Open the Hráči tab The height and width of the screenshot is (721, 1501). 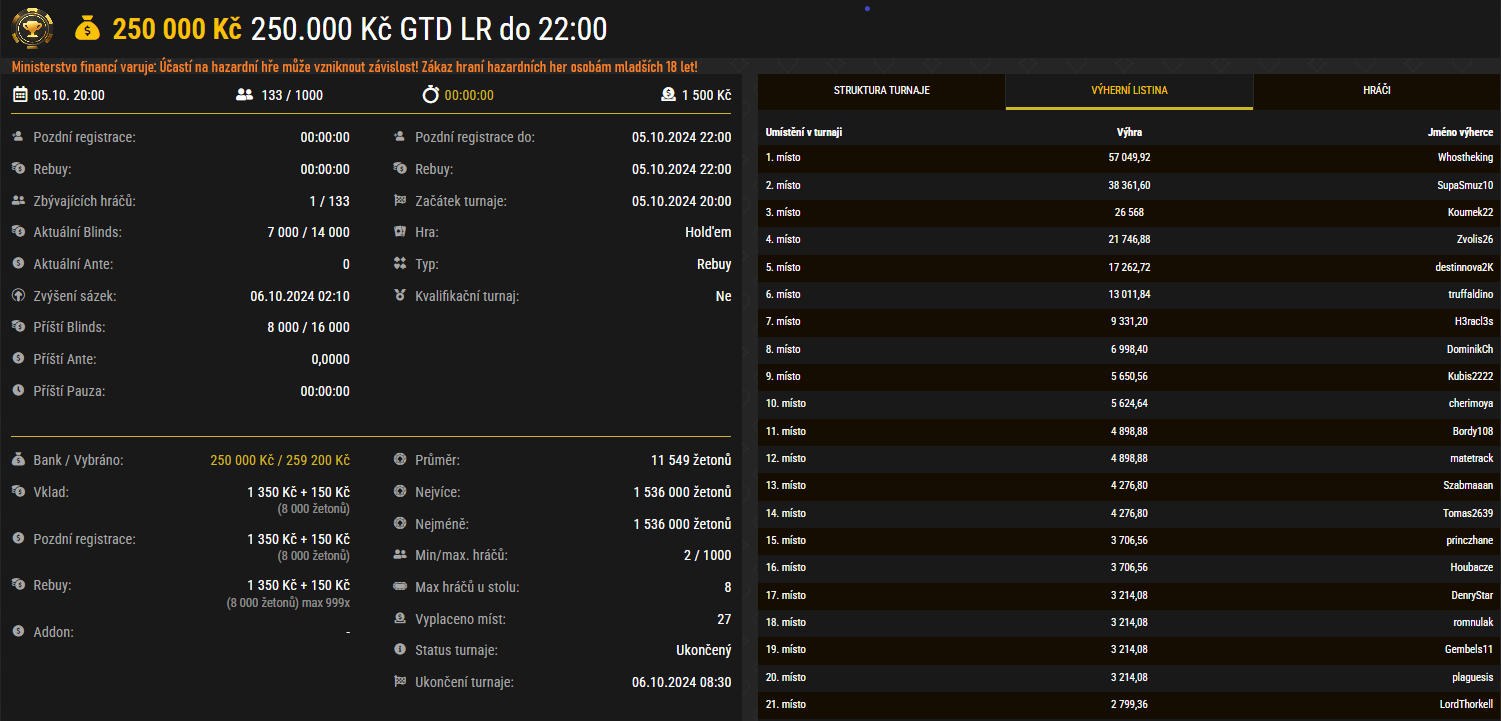tap(1376, 90)
